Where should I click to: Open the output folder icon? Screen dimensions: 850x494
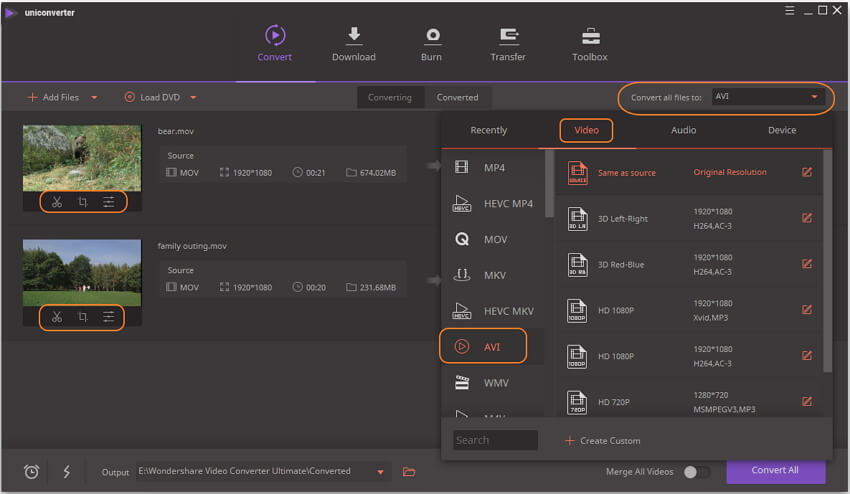click(x=409, y=472)
